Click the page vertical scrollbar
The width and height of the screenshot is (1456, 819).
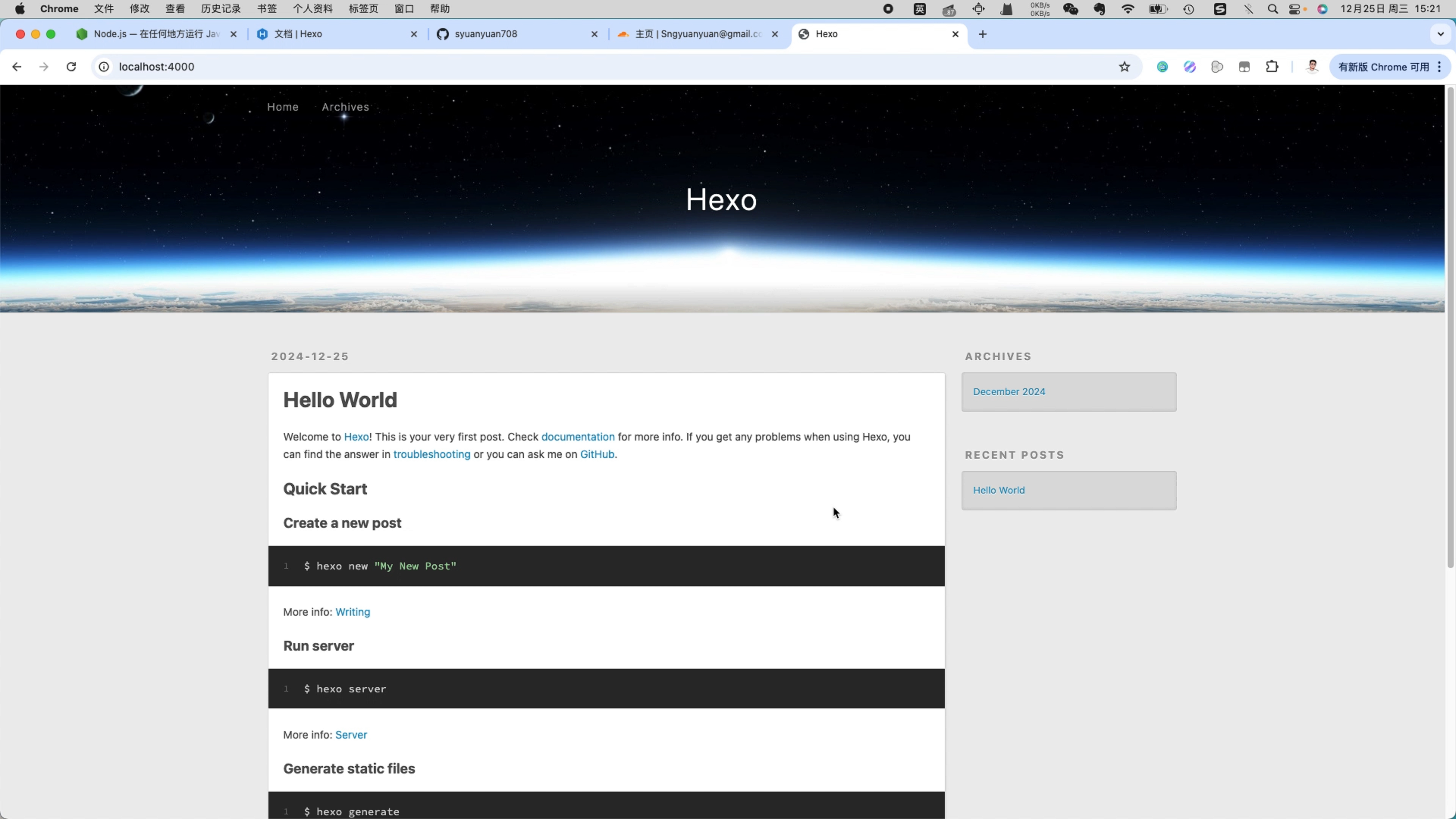(1450, 328)
